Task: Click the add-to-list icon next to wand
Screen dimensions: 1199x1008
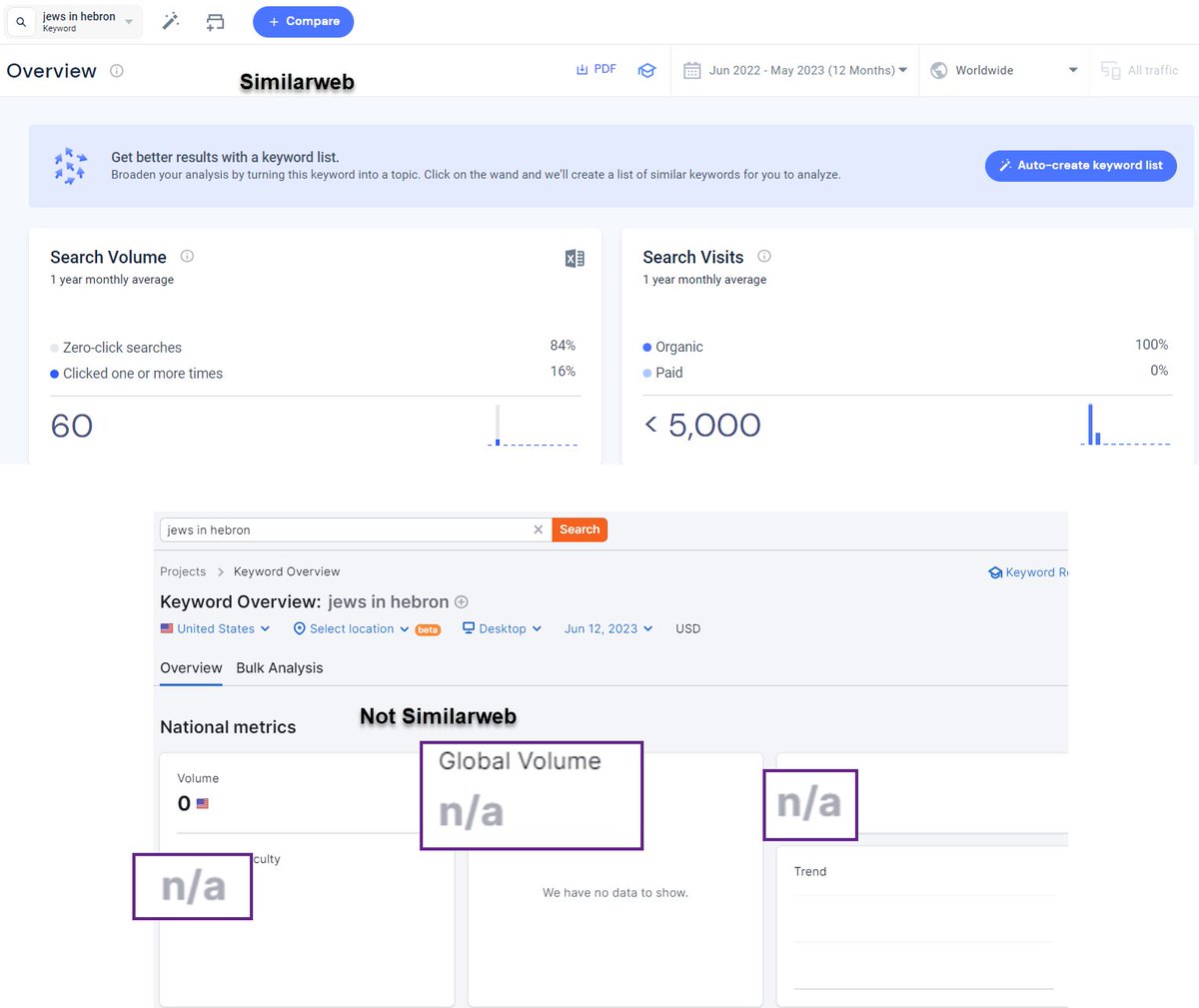Action: coord(215,22)
